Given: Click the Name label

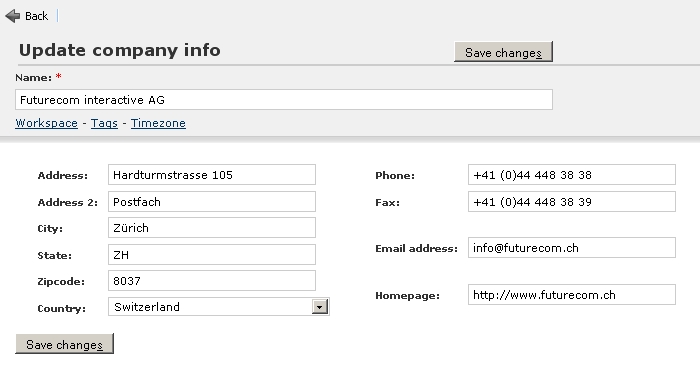Looking at the screenshot, I should click(33, 78).
